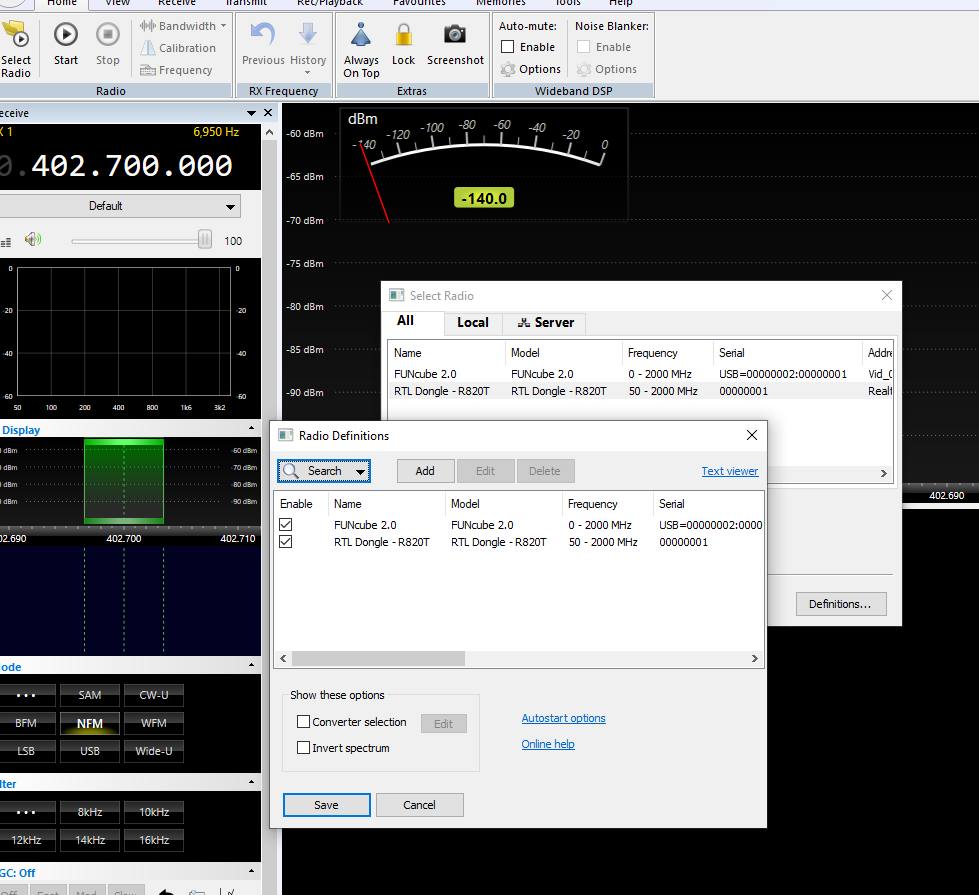Enable the Auto-mute checkbox
This screenshot has height=895, width=979.
coord(508,47)
